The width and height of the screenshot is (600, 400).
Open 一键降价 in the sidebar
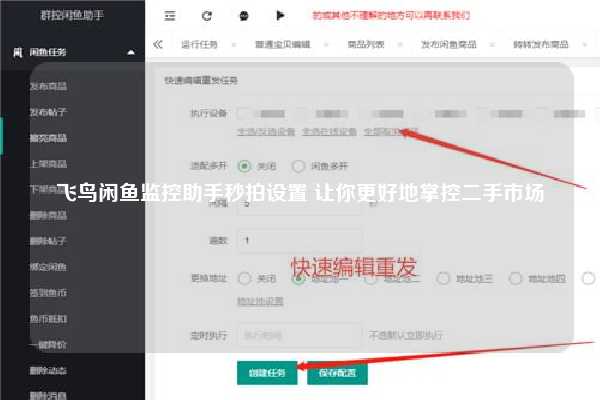(x=49, y=345)
